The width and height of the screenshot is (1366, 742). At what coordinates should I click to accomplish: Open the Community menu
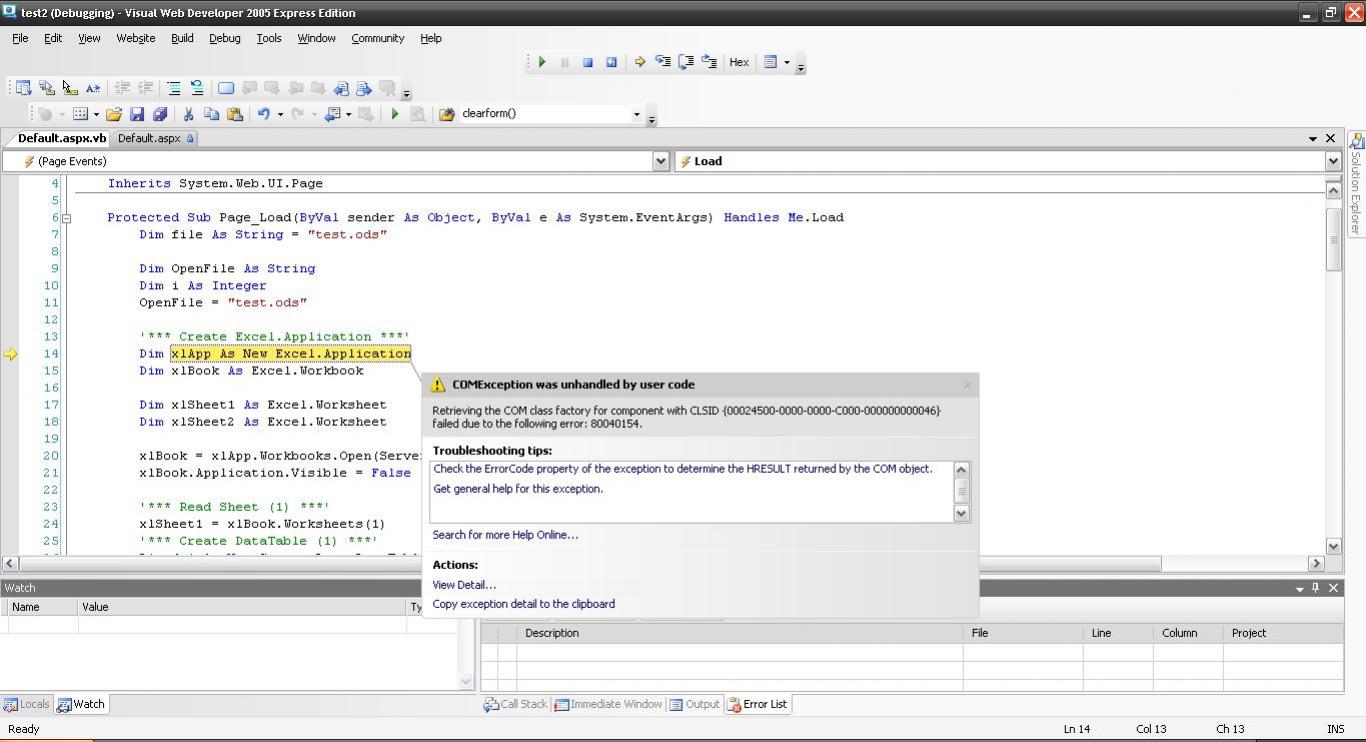pyautogui.click(x=378, y=38)
